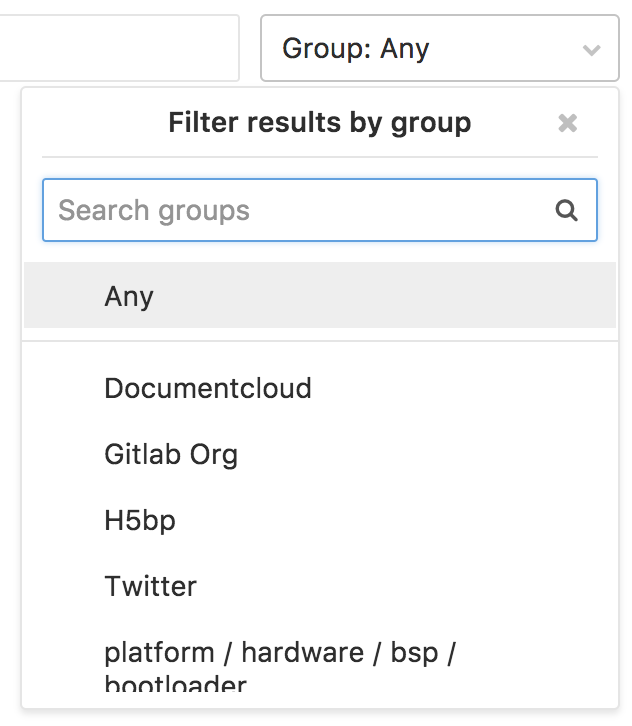
Task: Open the Group: Any dropdown
Action: pyautogui.click(x=440, y=48)
